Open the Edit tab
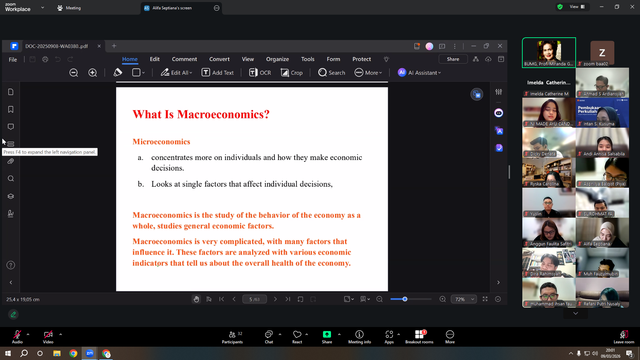This screenshot has width=640, height=360. (x=154, y=59)
